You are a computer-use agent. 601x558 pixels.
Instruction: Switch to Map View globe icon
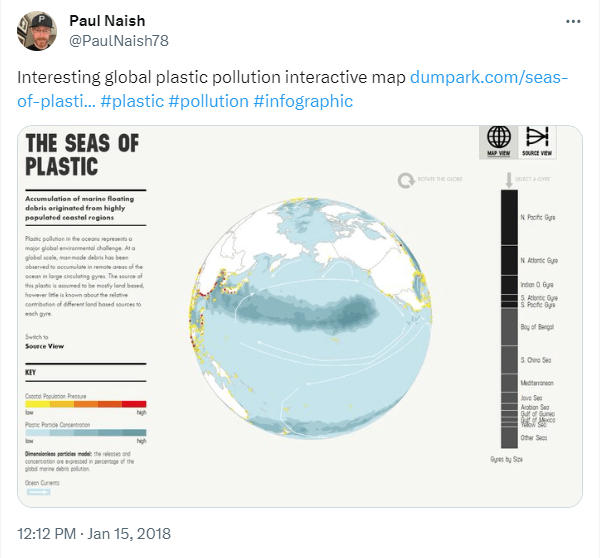click(499, 140)
